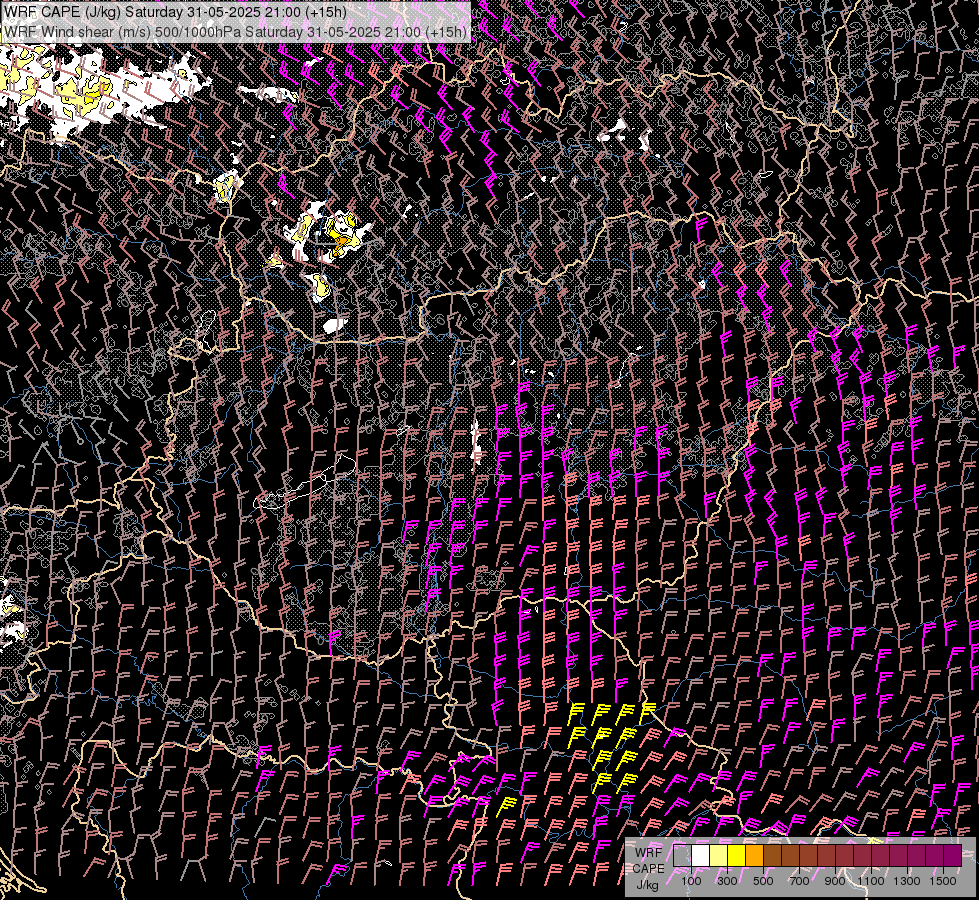Select the brown 500–600 legend swatch
Viewport: 979px width, 900px height.
(773, 855)
